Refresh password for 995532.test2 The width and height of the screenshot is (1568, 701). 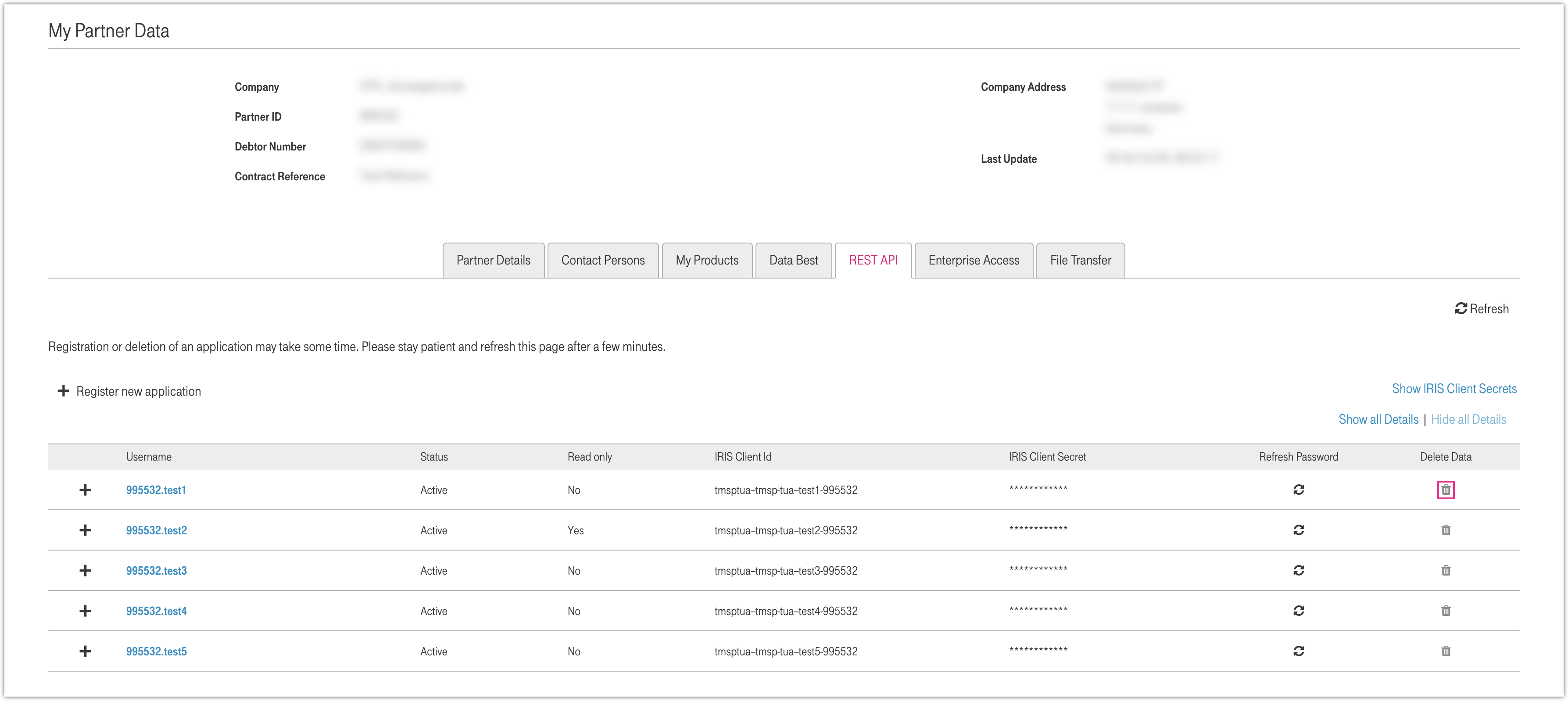click(1298, 530)
